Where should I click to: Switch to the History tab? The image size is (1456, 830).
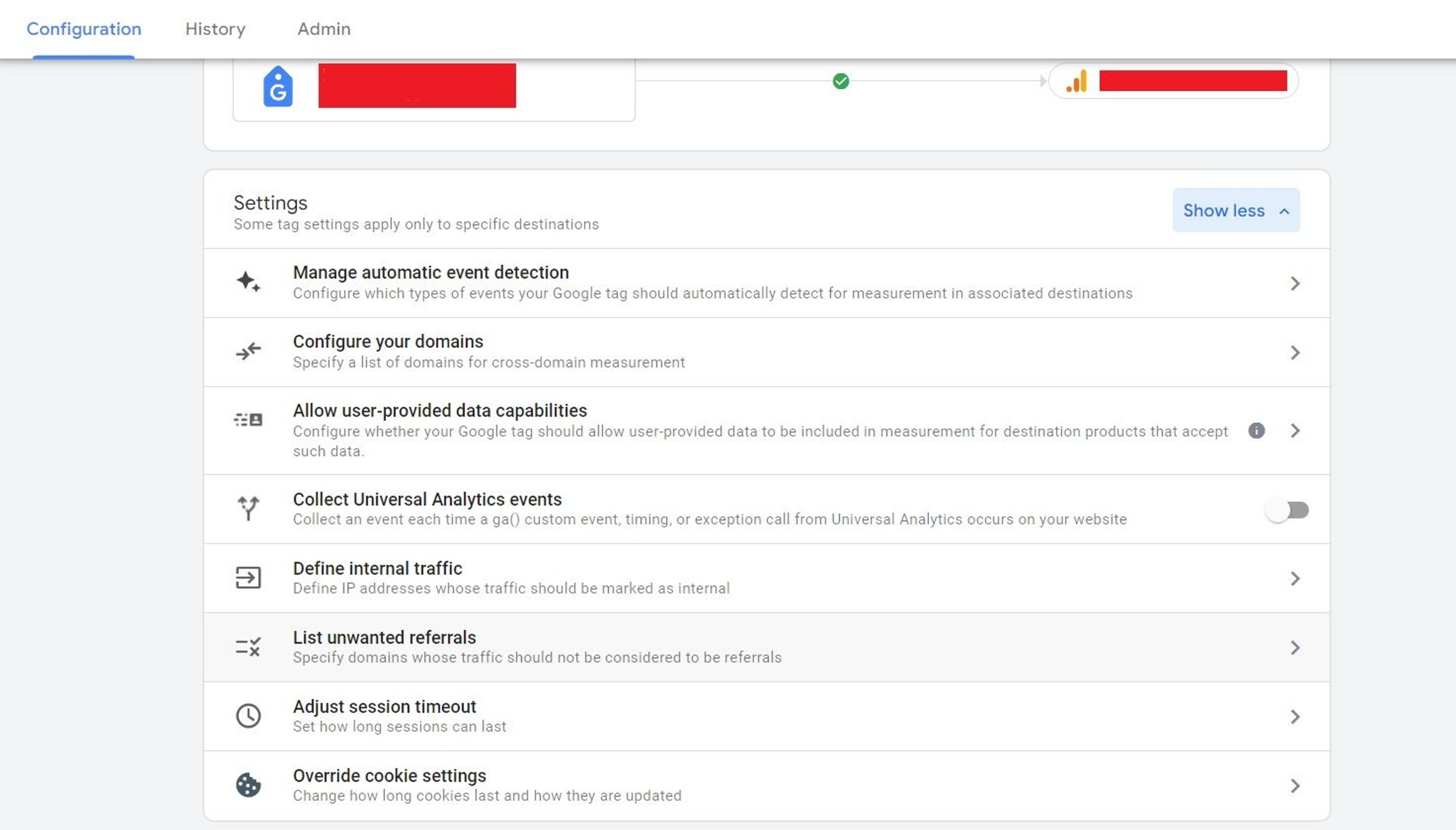click(215, 29)
